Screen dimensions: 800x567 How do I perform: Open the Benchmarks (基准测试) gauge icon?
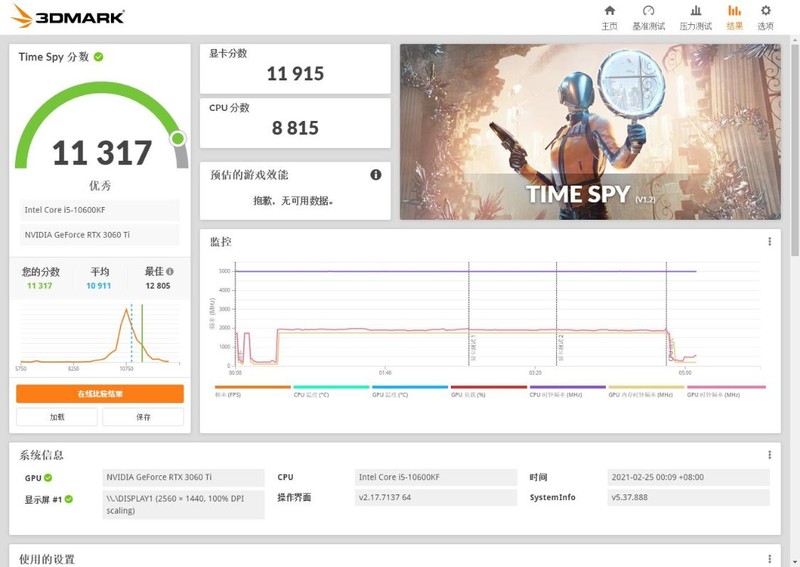pos(648,11)
